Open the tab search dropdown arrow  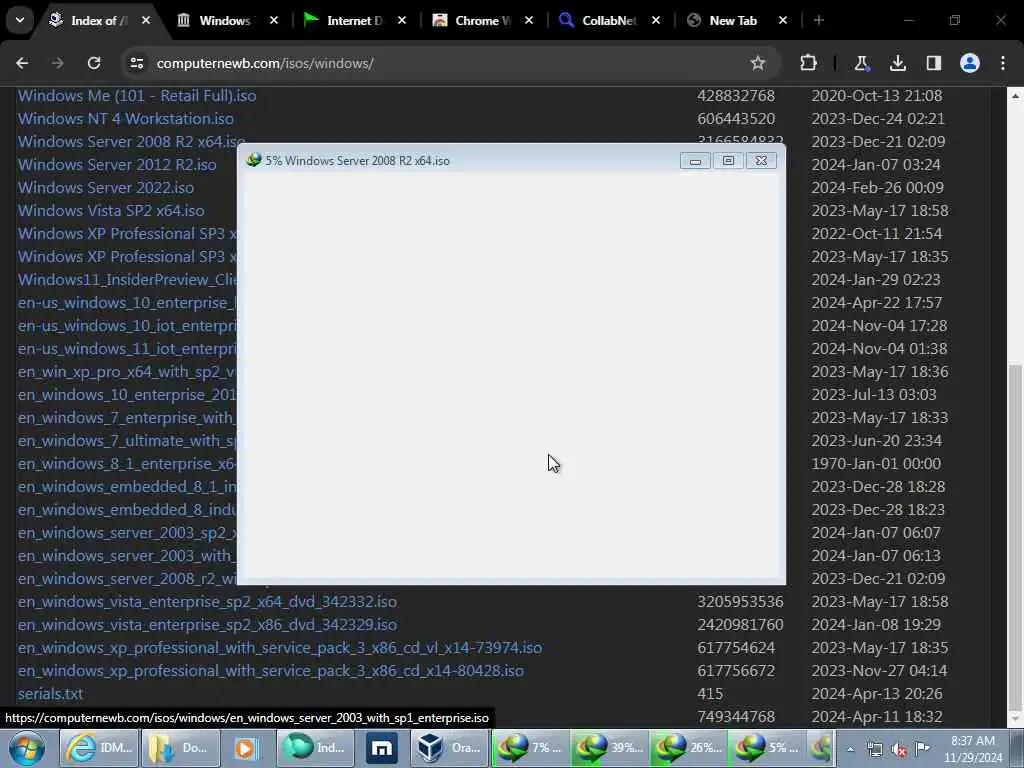[20, 20]
